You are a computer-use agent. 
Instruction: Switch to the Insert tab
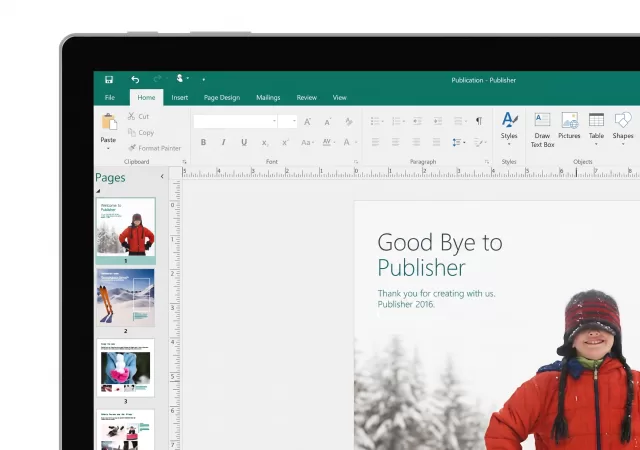(x=180, y=98)
